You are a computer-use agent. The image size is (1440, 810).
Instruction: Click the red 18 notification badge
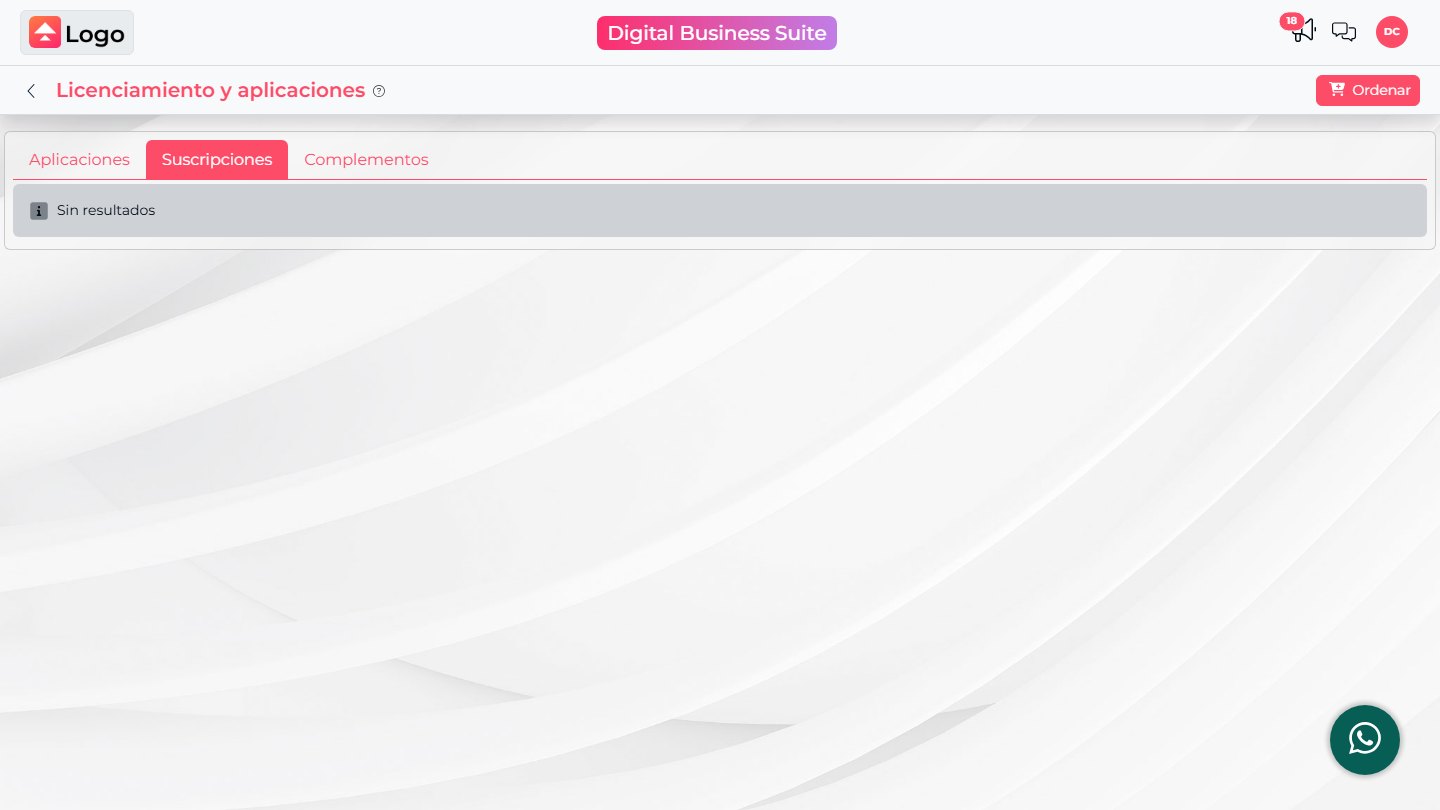click(x=1292, y=21)
